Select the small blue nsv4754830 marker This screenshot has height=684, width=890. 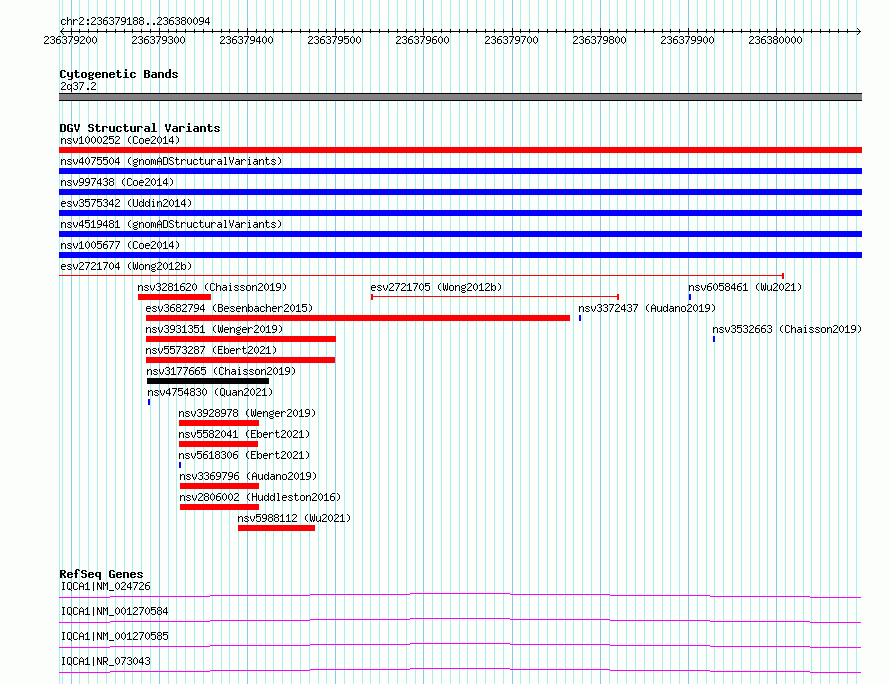[x=149, y=402]
